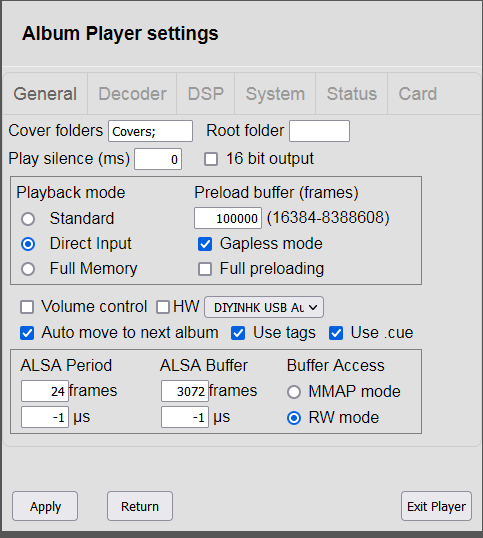Focus the Preload buffer frames field
This screenshot has width=483, height=538.
click(x=228, y=218)
